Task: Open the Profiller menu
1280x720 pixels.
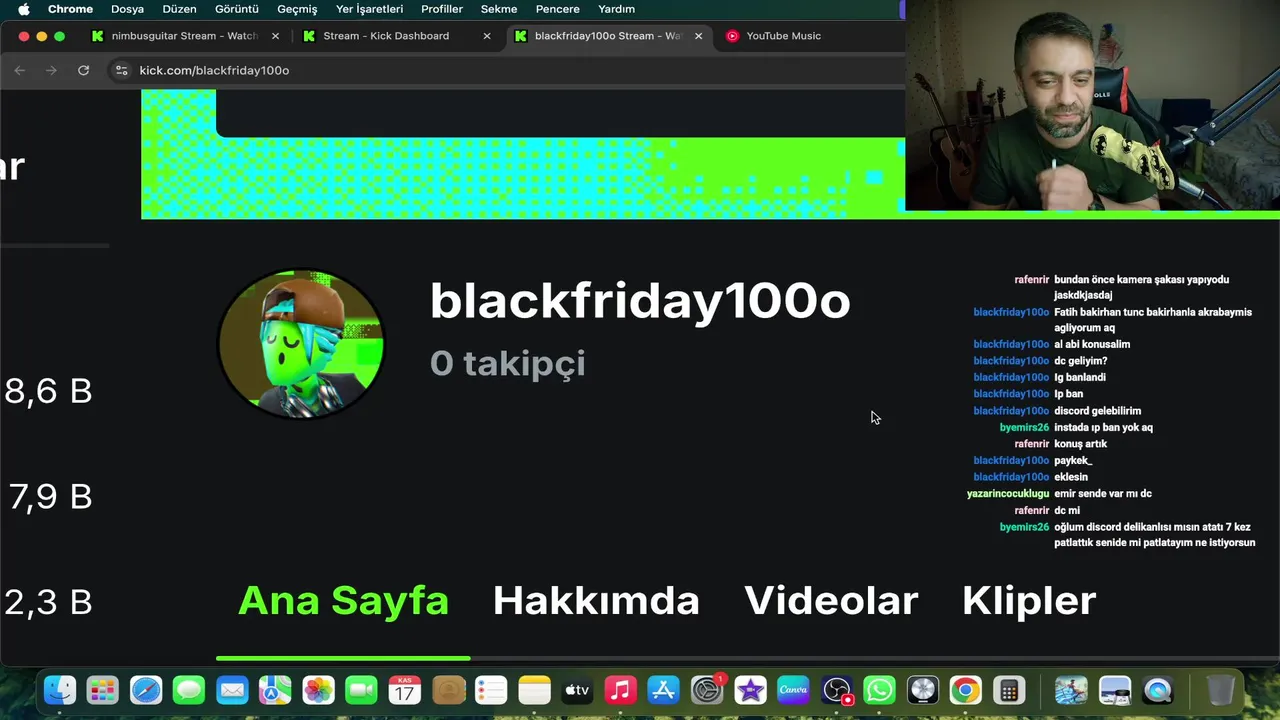Action: (x=441, y=9)
